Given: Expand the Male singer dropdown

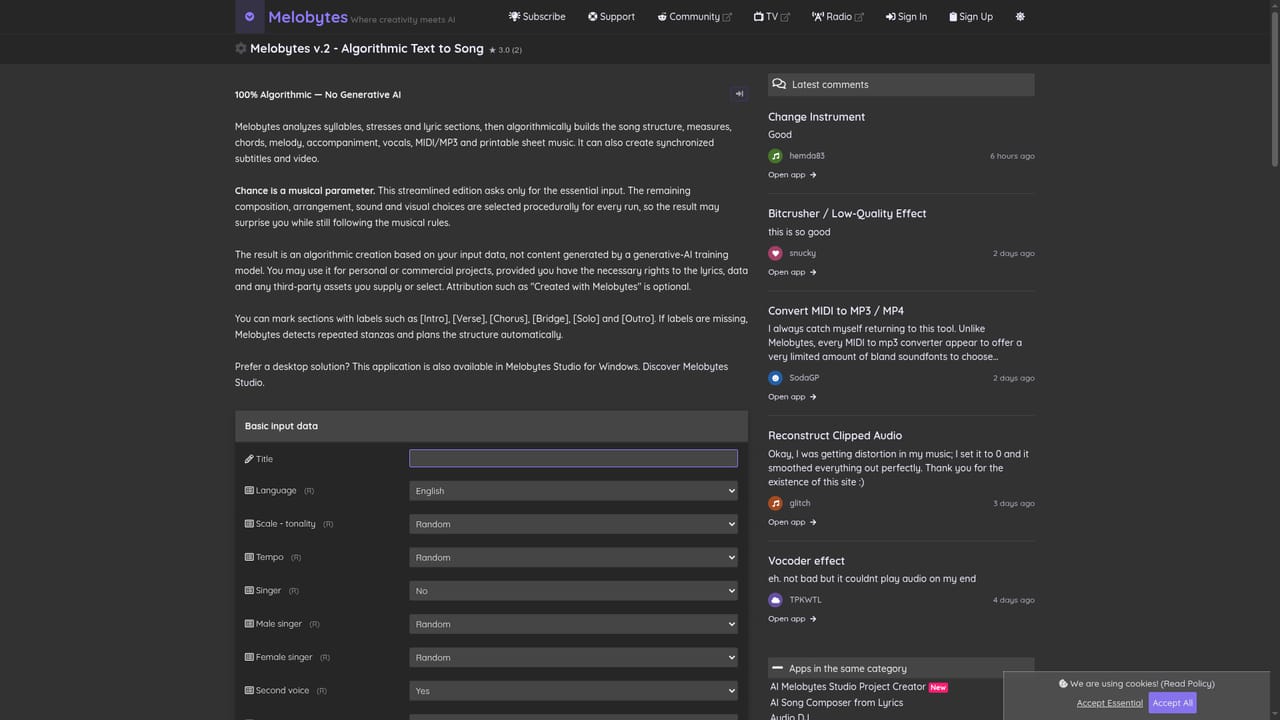Looking at the screenshot, I should point(573,624).
